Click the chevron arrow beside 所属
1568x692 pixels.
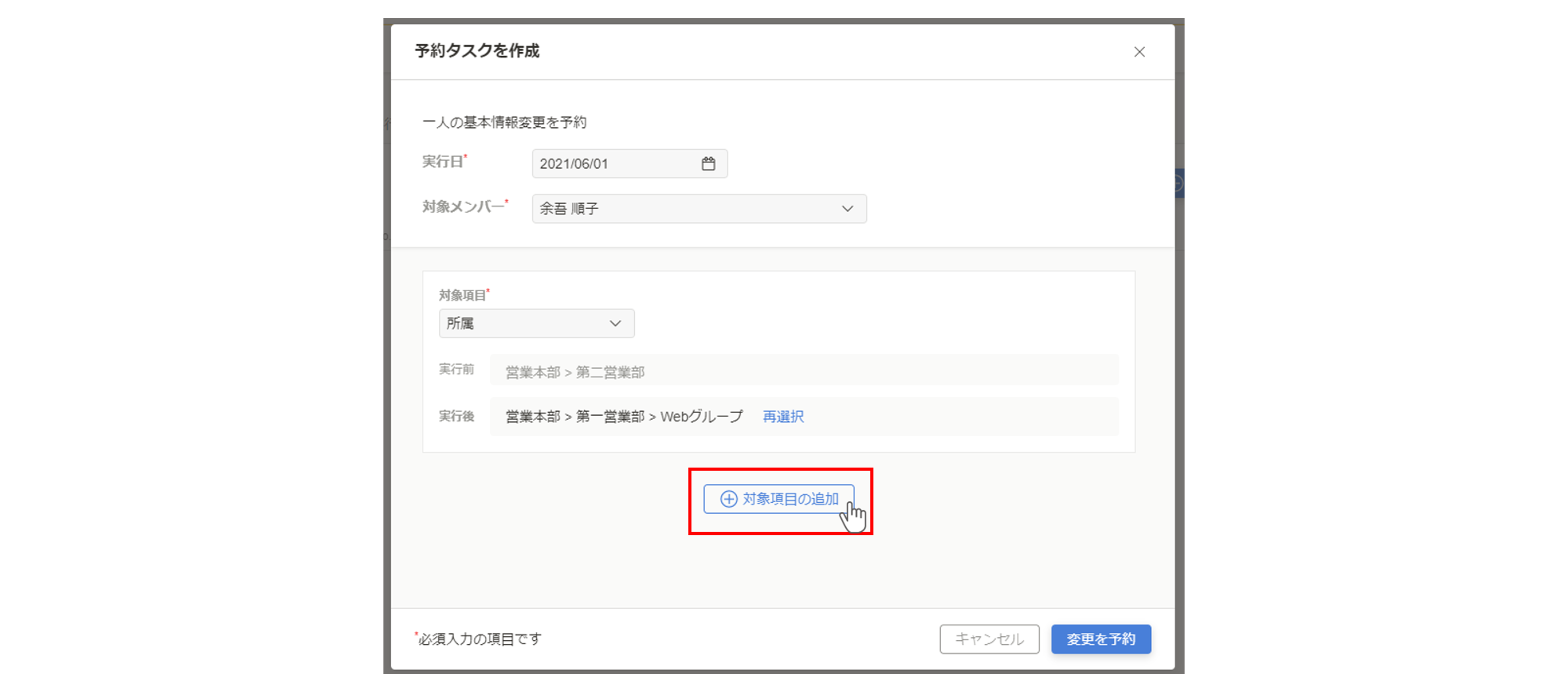(615, 323)
